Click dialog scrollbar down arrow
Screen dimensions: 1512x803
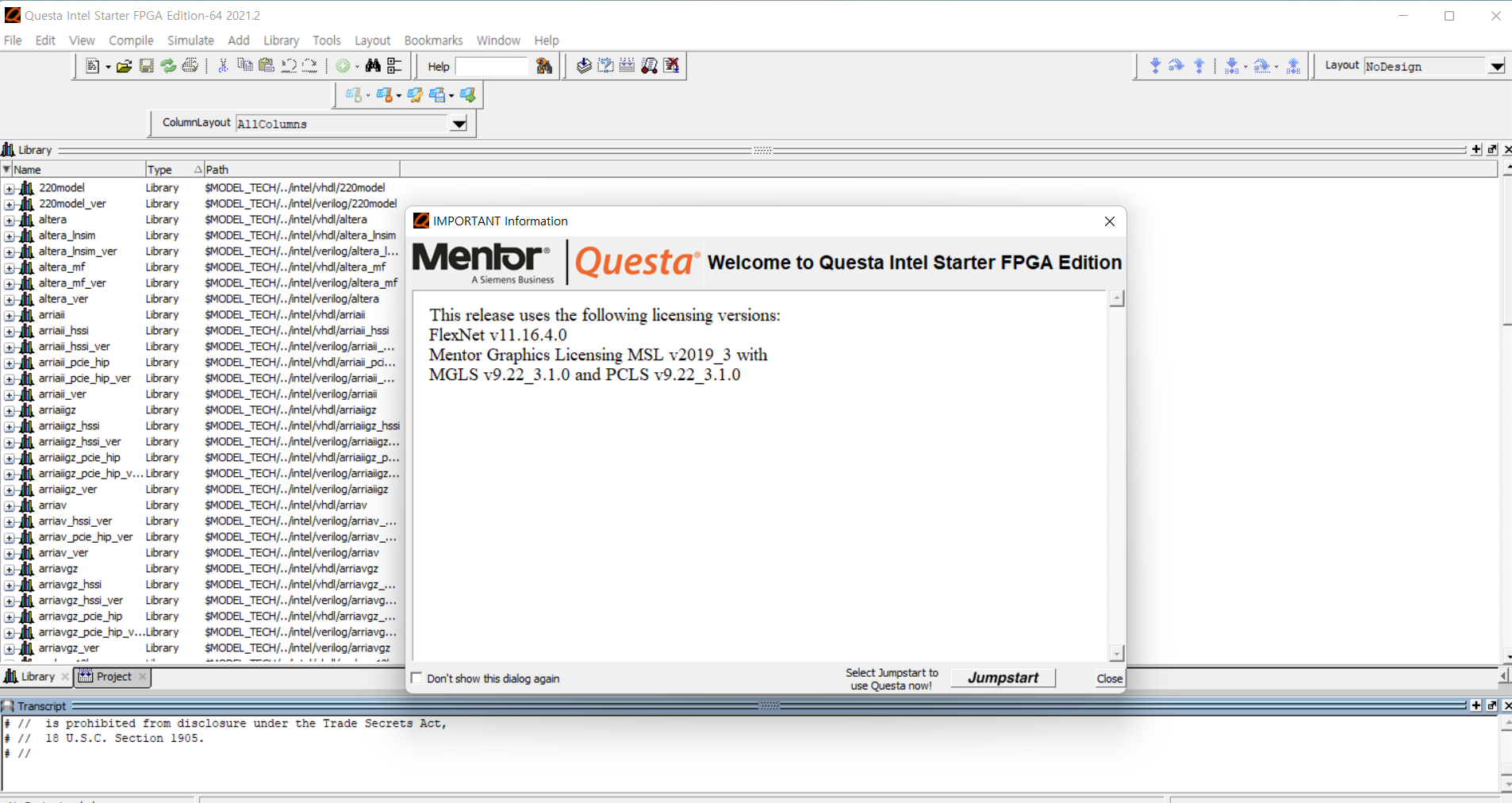[x=1117, y=653]
